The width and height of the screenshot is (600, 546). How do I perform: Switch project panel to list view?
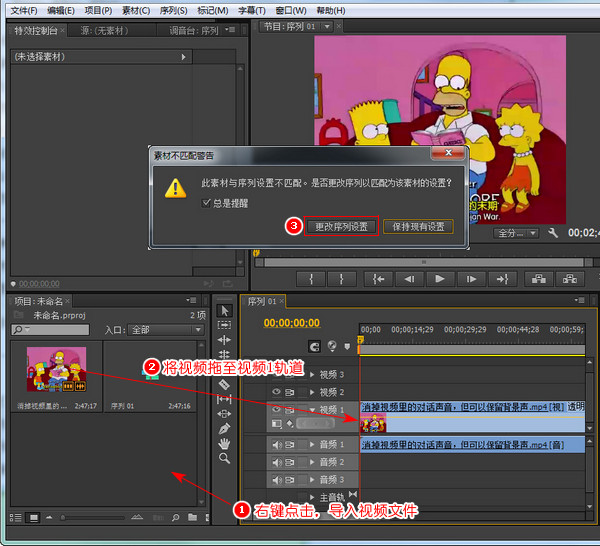(x=15, y=518)
